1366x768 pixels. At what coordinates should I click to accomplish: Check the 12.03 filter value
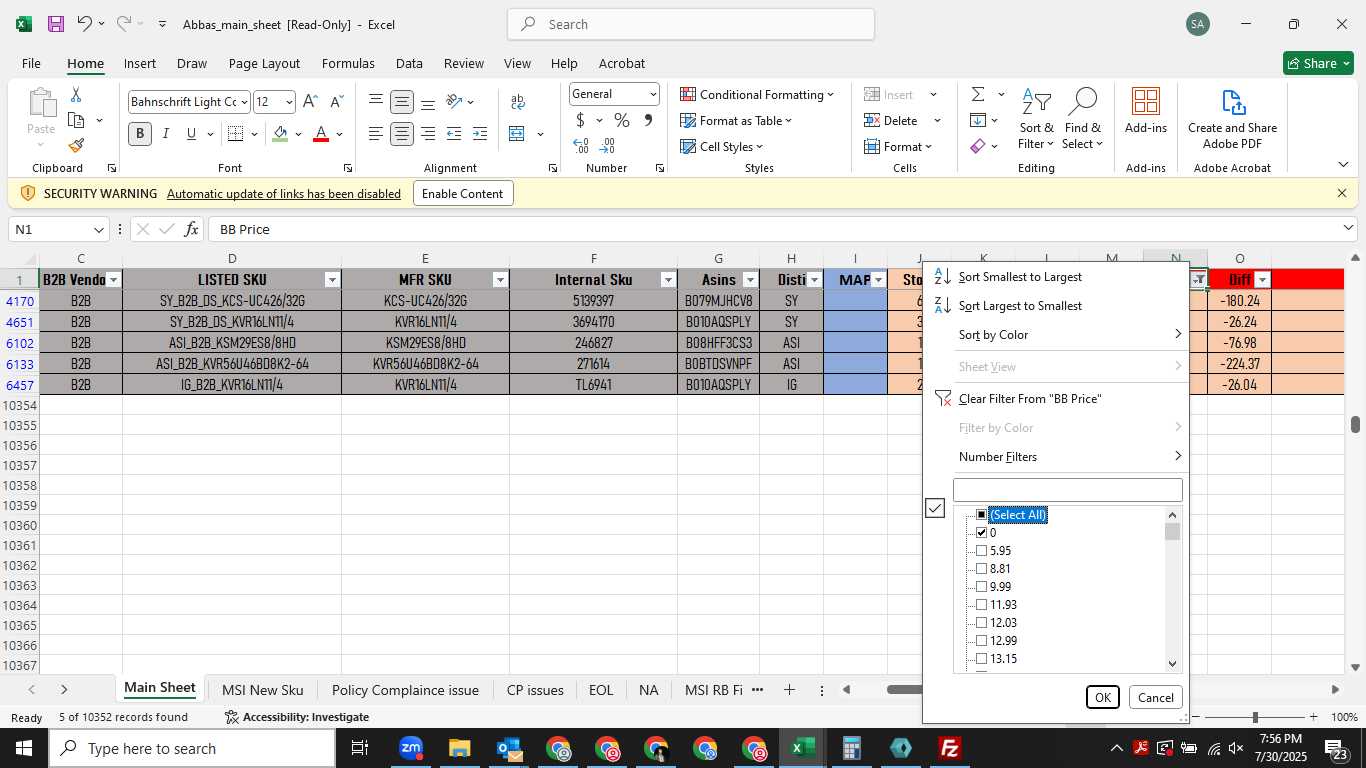(982, 623)
